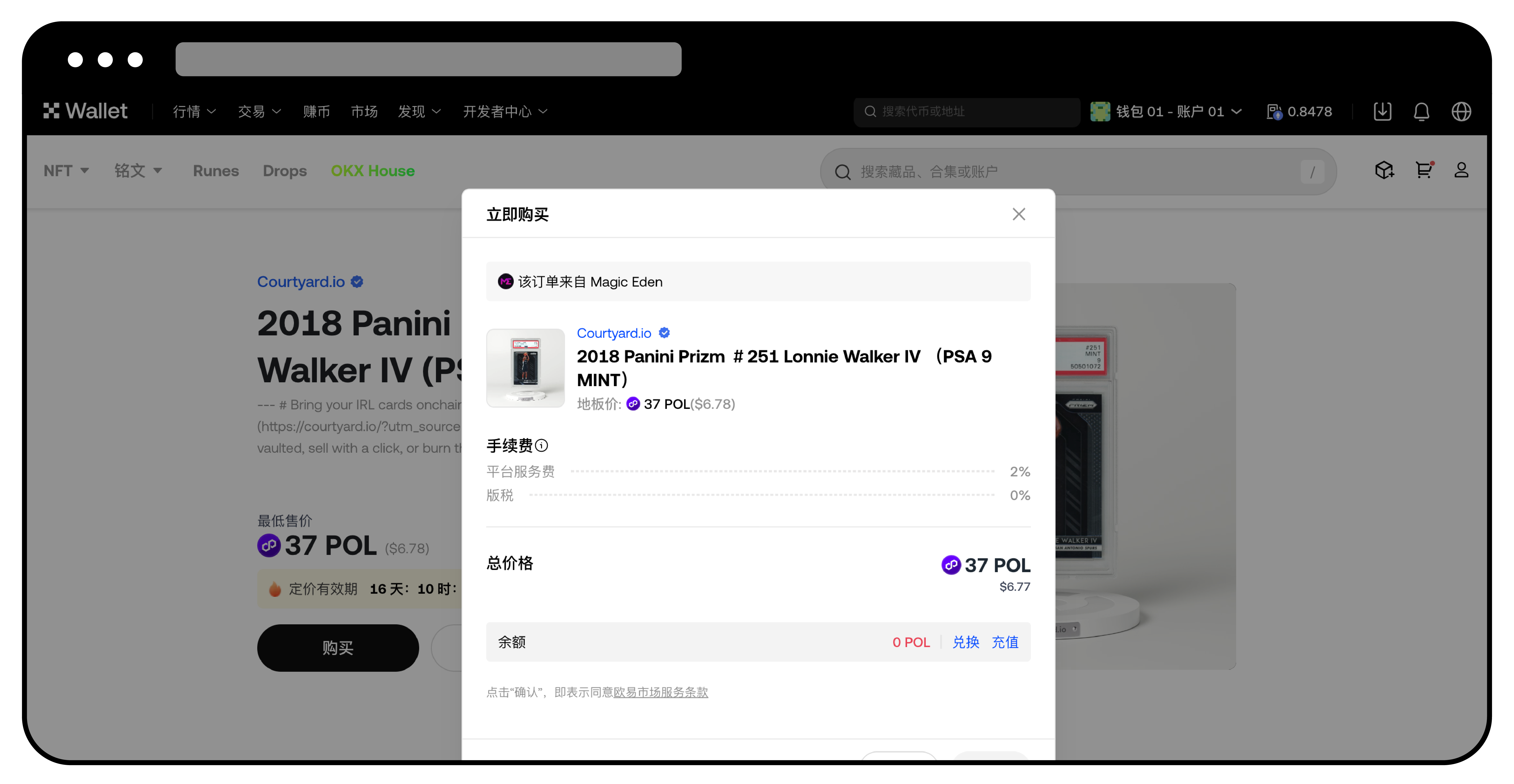Switch to the Drops tab
This screenshot has width=1514, height=784.
coord(285,171)
